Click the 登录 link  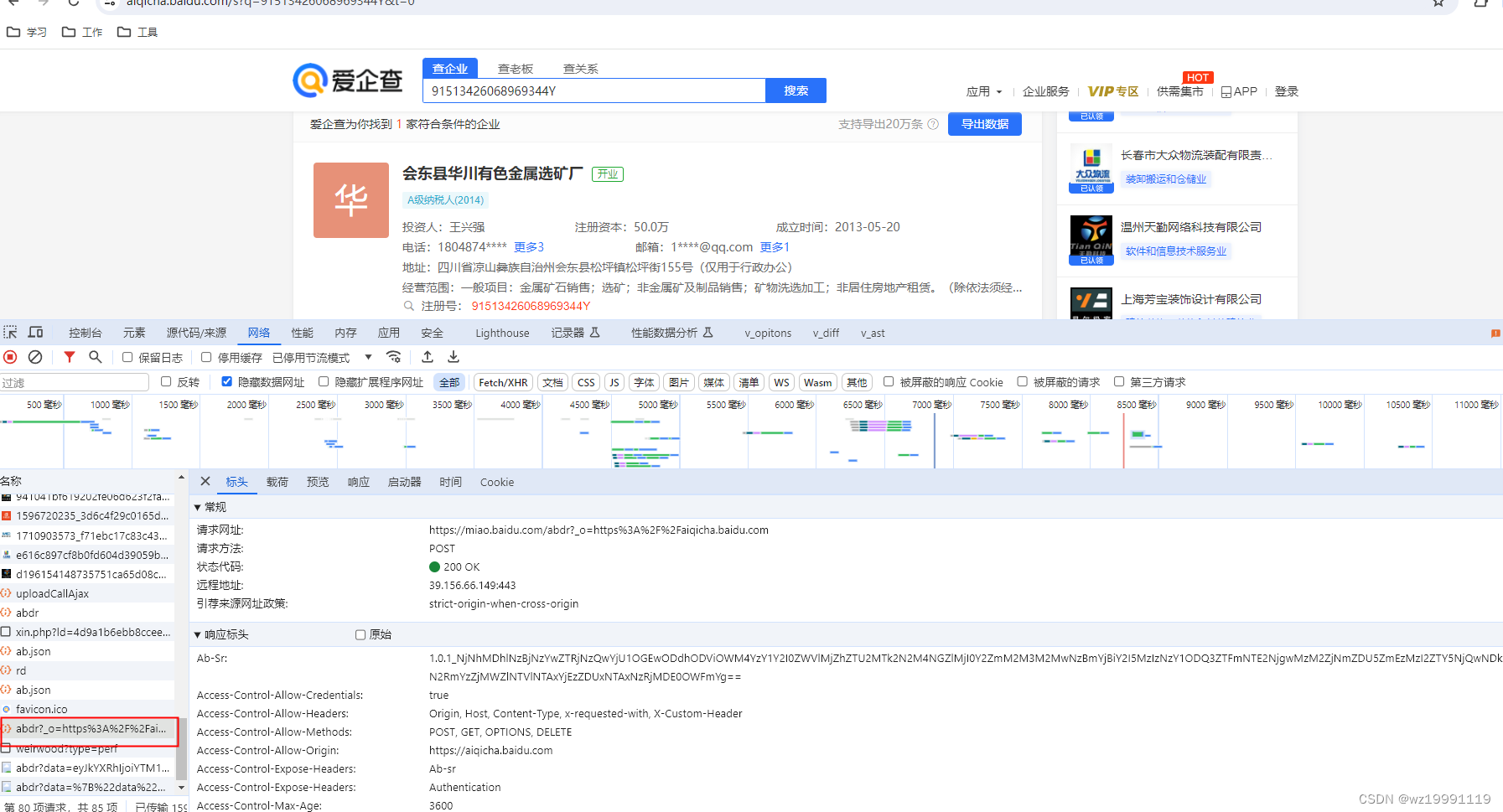click(x=1287, y=91)
